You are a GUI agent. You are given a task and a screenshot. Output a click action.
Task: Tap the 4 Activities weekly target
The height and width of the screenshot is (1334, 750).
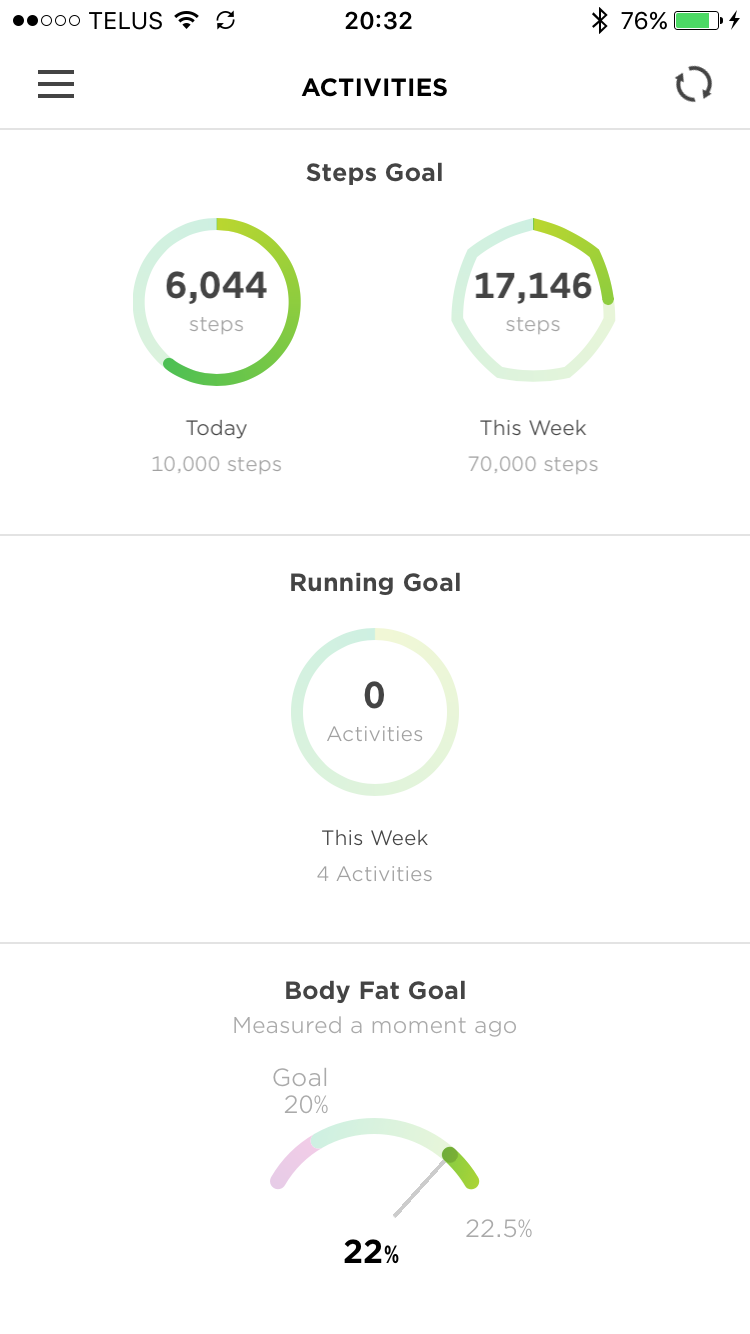pos(375,874)
